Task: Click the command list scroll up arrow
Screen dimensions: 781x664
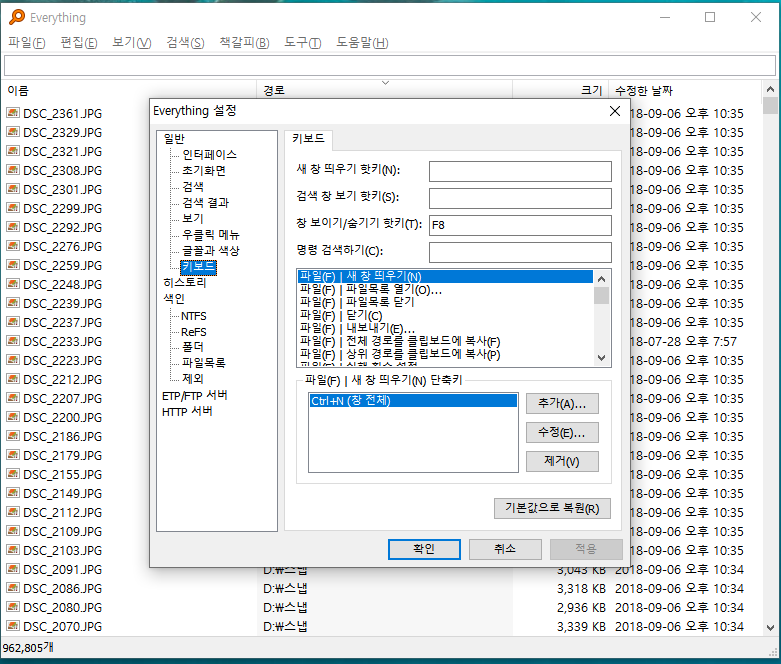Action: click(601, 279)
